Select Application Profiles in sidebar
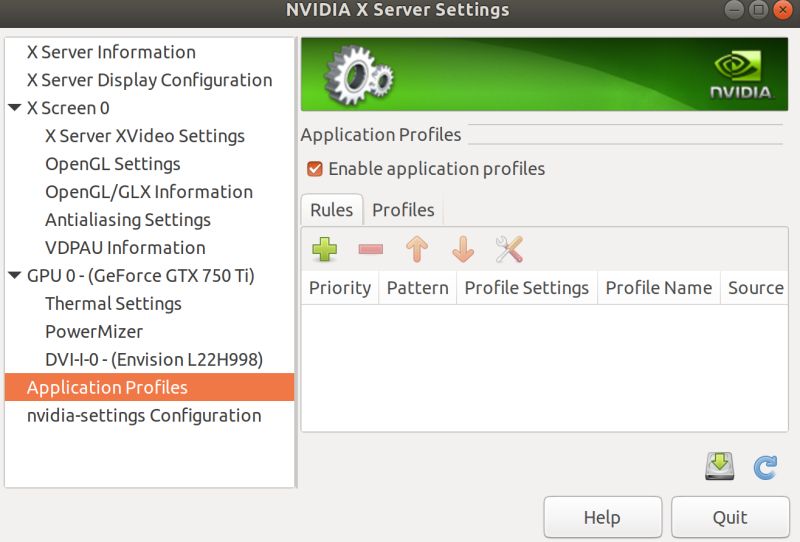The height and width of the screenshot is (542, 800). click(149, 387)
